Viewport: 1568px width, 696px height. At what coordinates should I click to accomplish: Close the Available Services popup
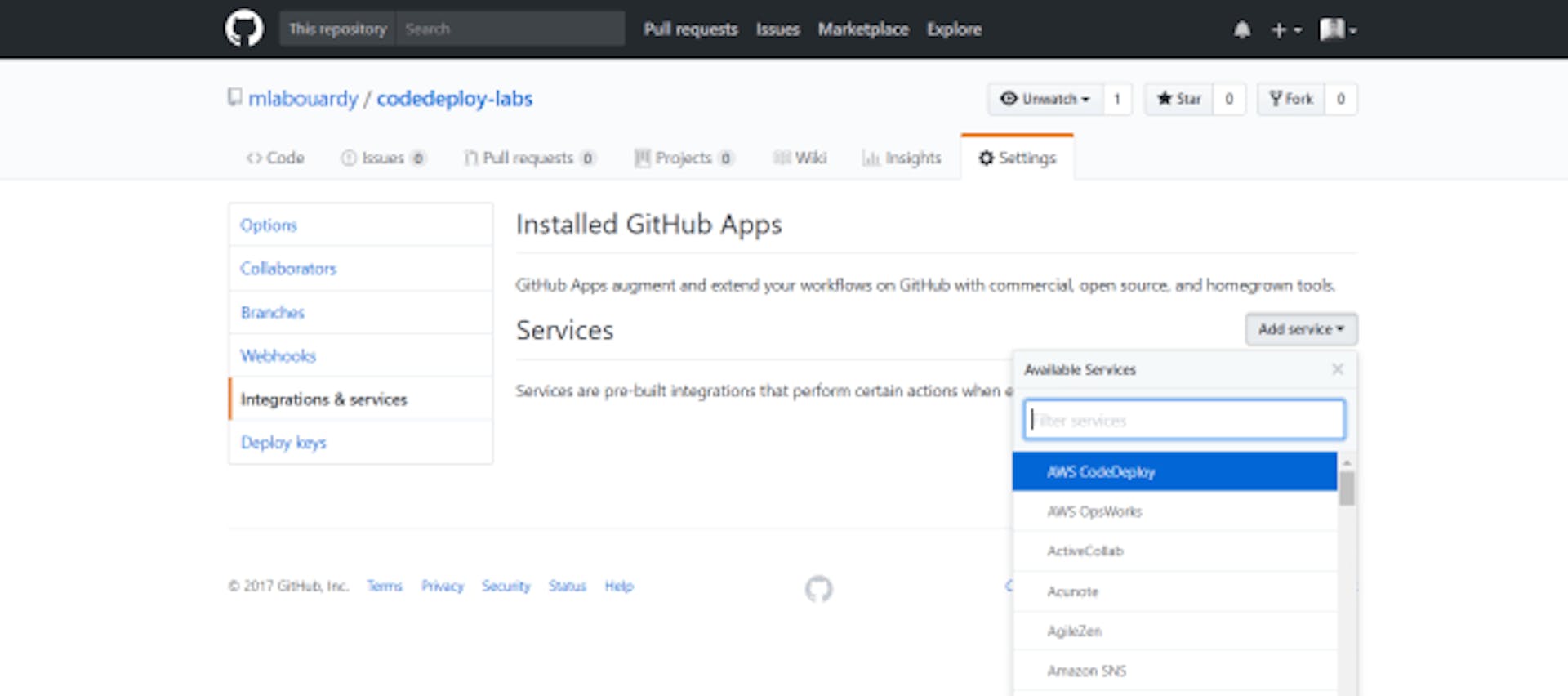point(1338,369)
